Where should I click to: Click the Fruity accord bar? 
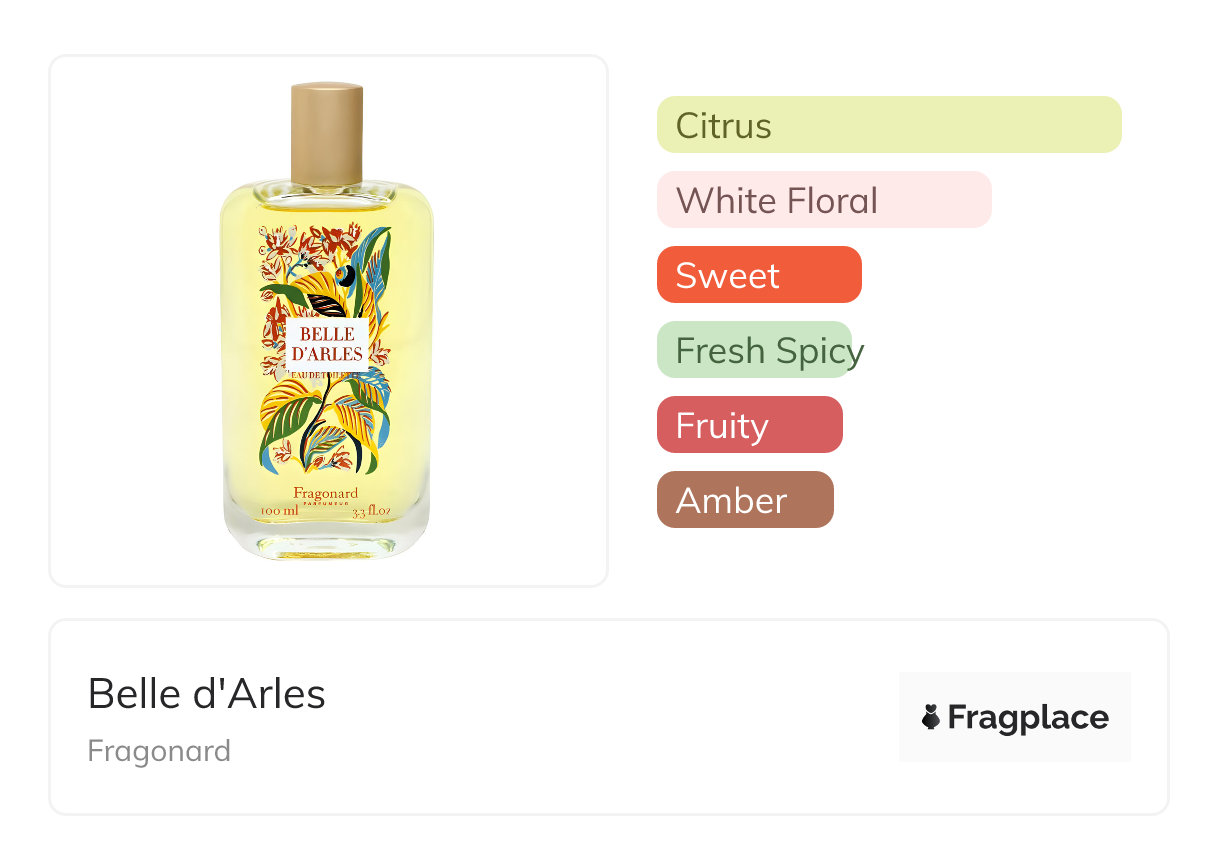click(x=749, y=425)
